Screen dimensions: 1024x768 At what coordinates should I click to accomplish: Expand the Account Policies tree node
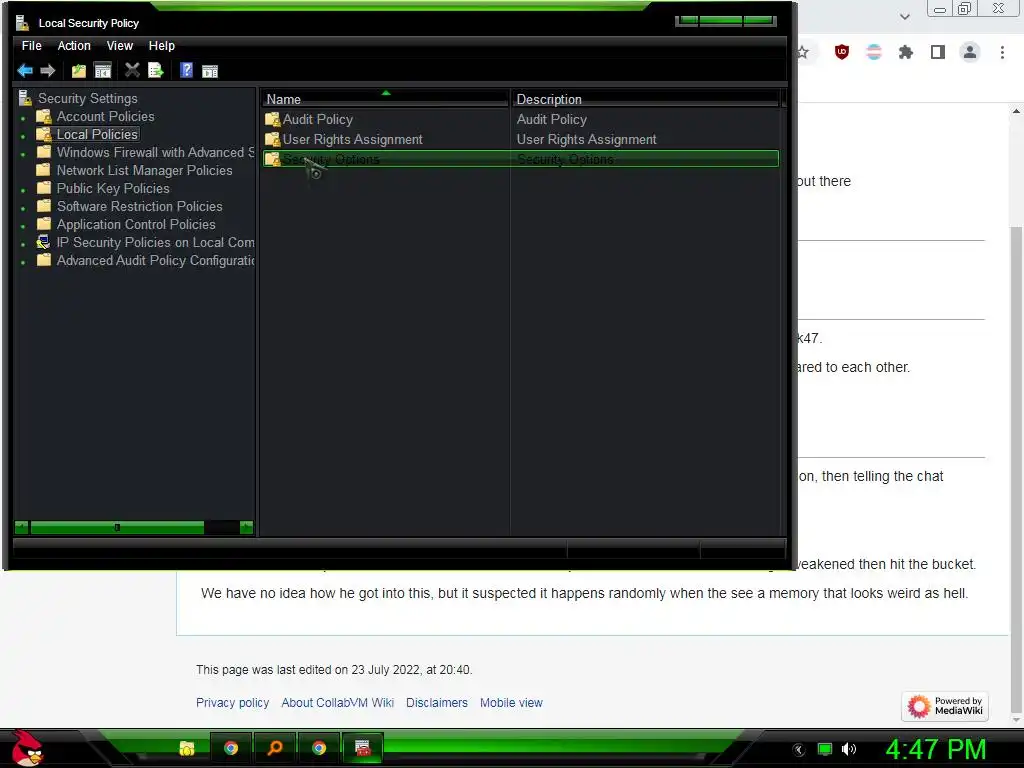point(24,118)
